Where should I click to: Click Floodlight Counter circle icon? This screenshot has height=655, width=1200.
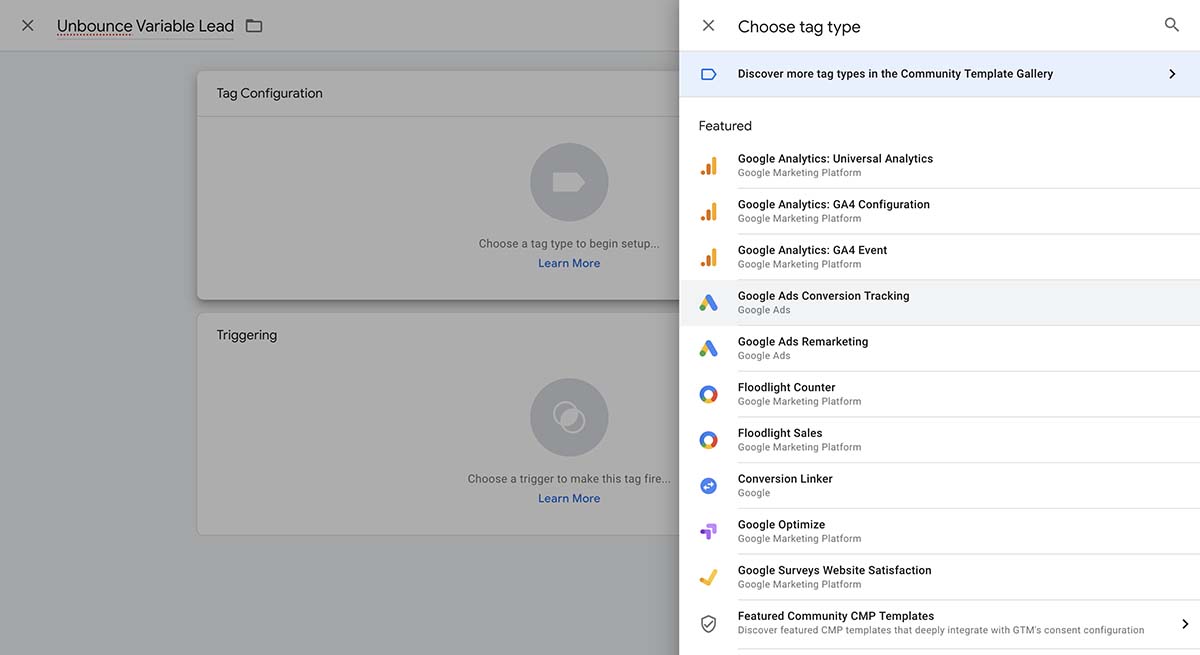pyautogui.click(x=708, y=395)
